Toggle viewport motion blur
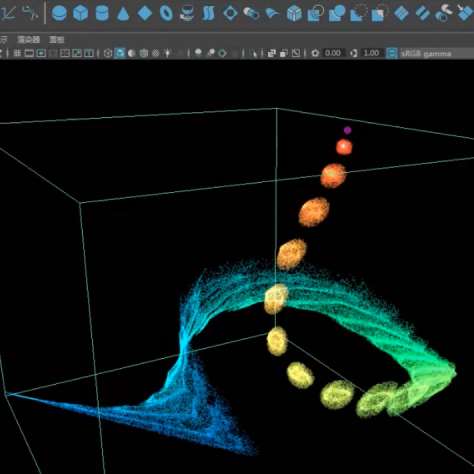474x474 pixels. [211, 53]
